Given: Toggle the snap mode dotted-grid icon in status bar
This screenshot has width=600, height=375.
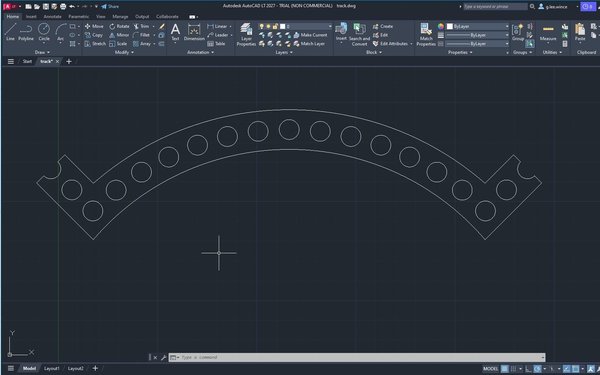Looking at the screenshot, I should (x=513, y=369).
